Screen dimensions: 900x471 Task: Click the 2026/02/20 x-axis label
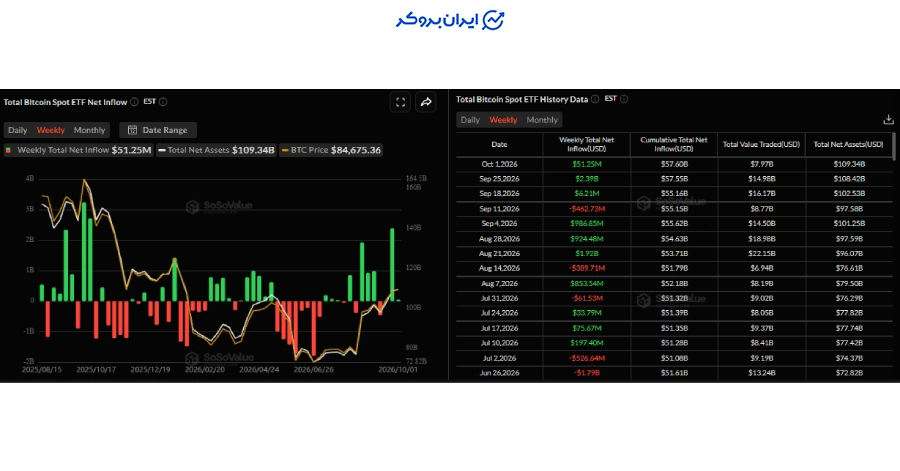tap(205, 370)
